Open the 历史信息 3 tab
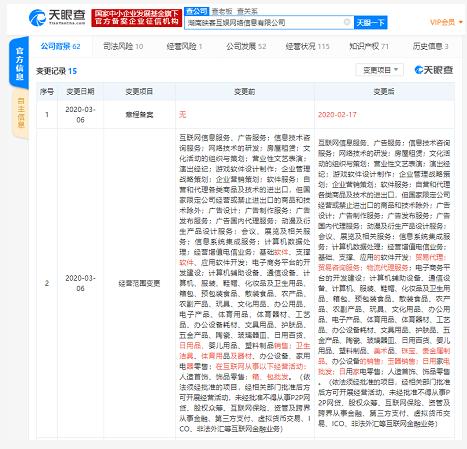Screen dimensions: 467x449 click(x=430, y=46)
